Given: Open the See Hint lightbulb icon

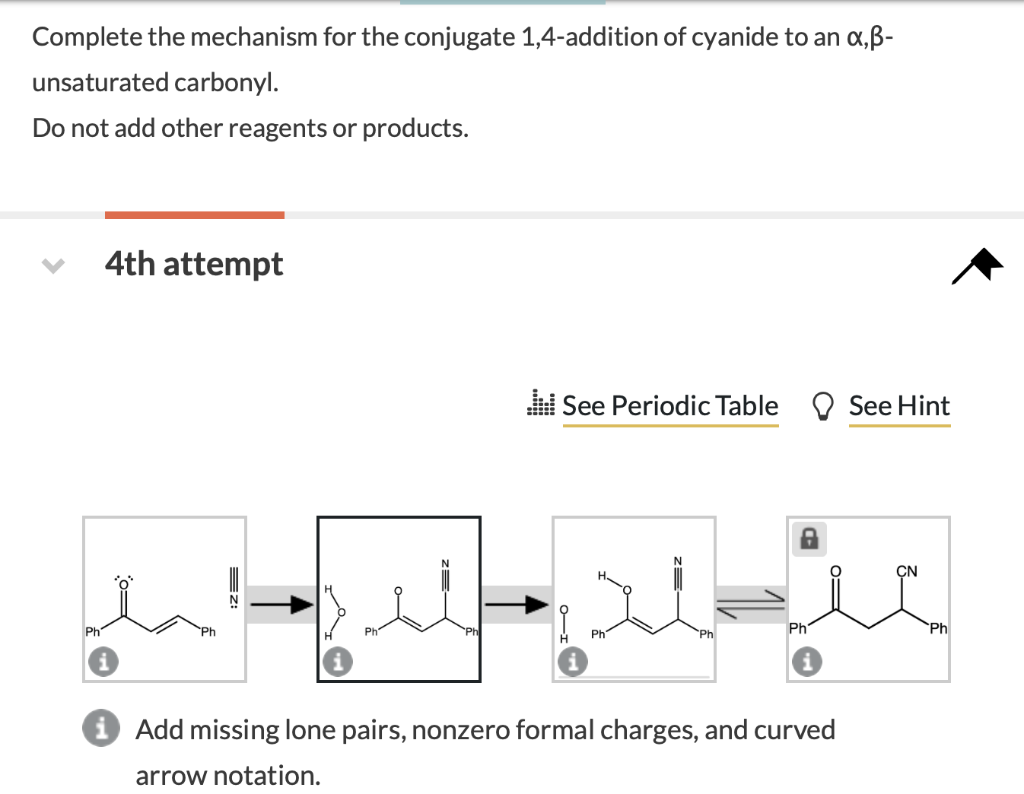Looking at the screenshot, I should (x=823, y=404).
